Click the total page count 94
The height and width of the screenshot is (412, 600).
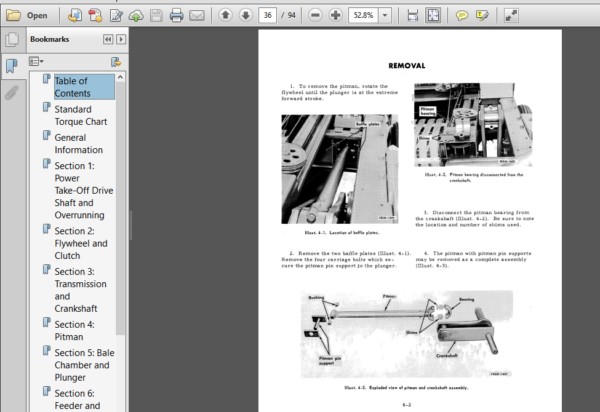click(x=292, y=15)
